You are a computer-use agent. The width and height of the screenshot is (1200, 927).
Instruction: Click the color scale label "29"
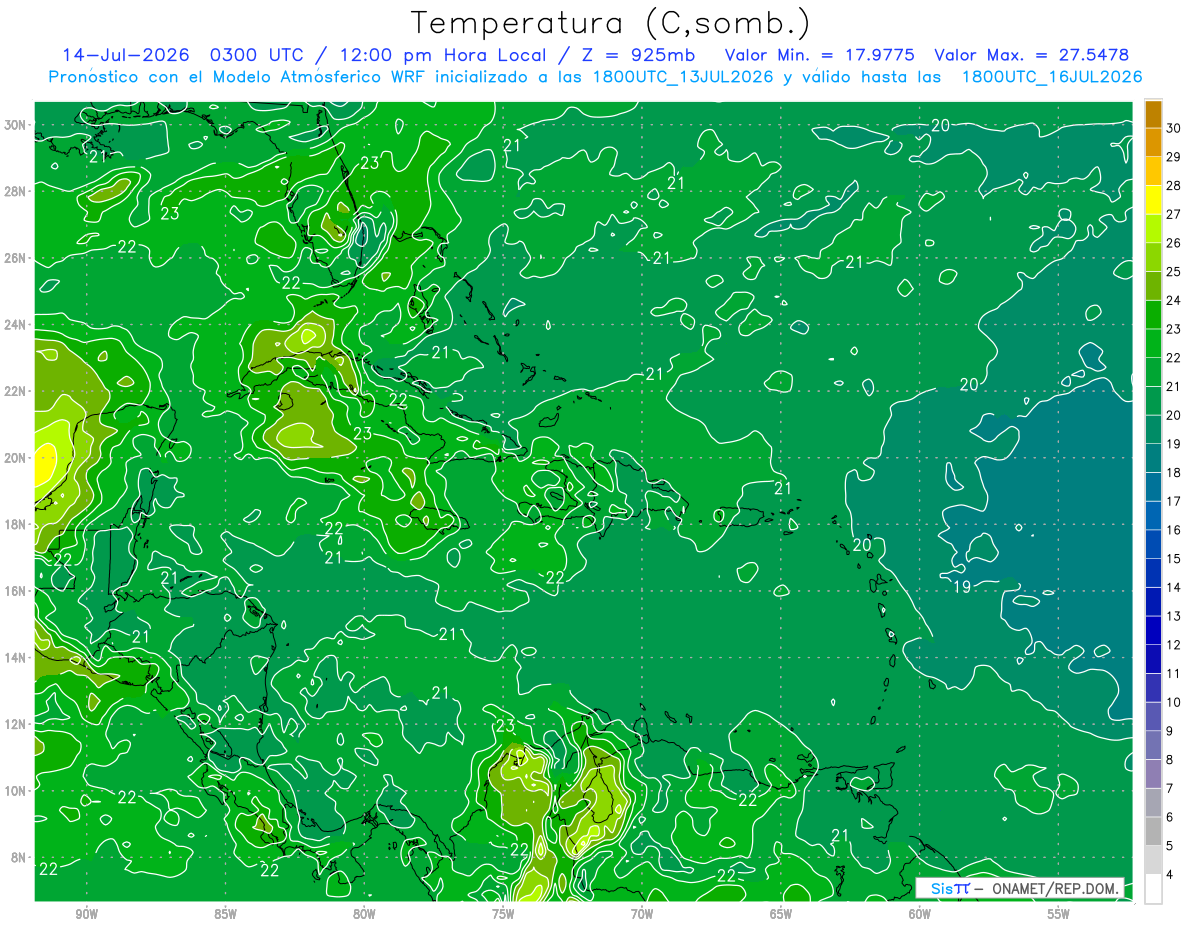[x=1174, y=156]
